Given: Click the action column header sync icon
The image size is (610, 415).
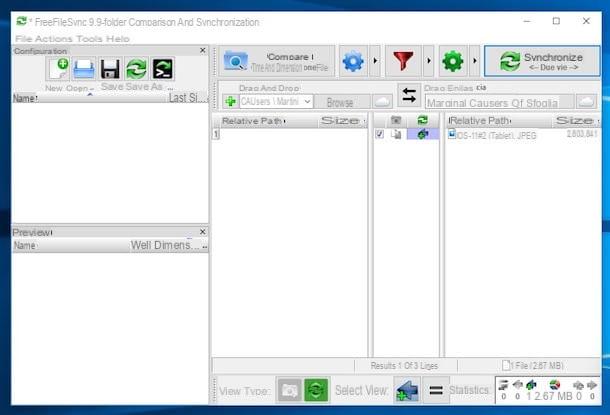Looking at the screenshot, I should (422, 121).
